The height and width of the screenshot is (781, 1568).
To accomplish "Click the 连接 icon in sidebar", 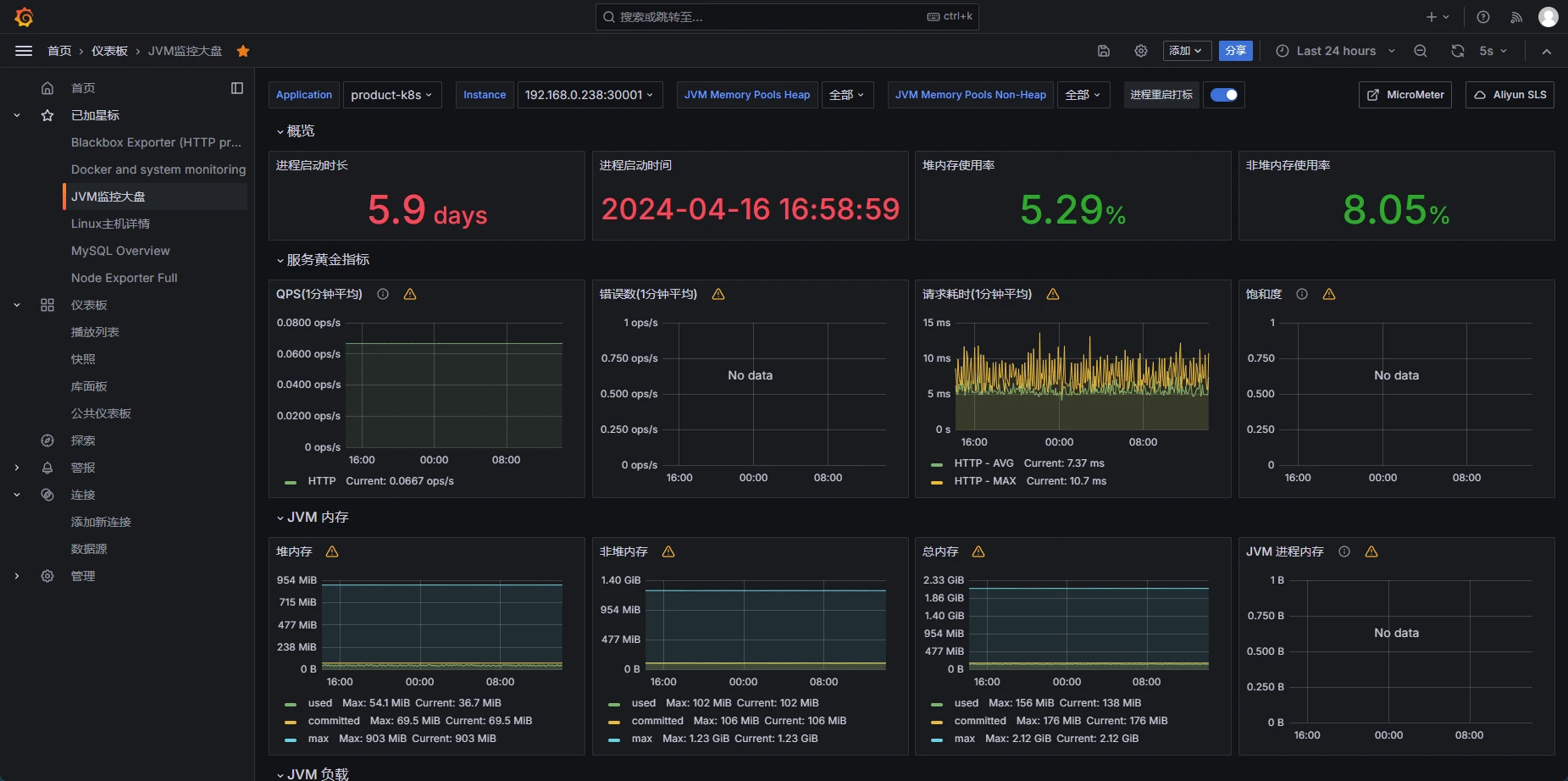I will click(x=47, y=495).
